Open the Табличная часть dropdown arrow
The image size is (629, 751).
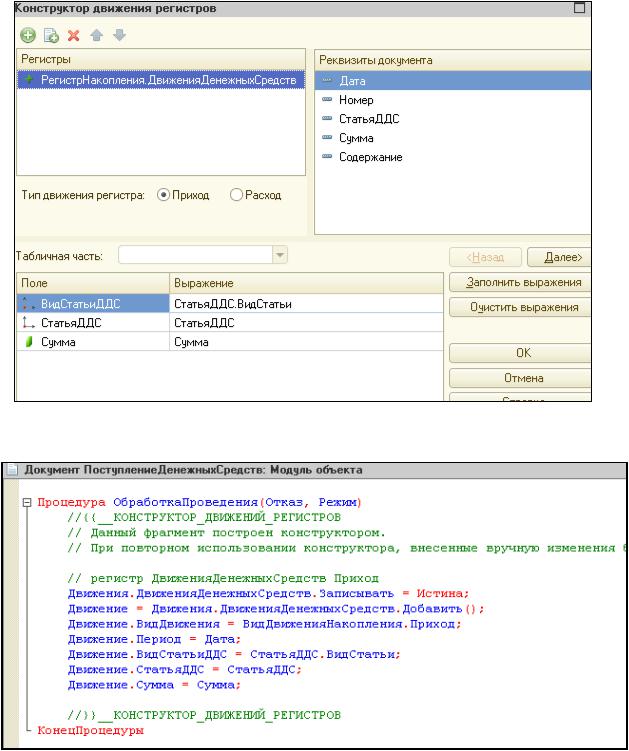[280, 256]
